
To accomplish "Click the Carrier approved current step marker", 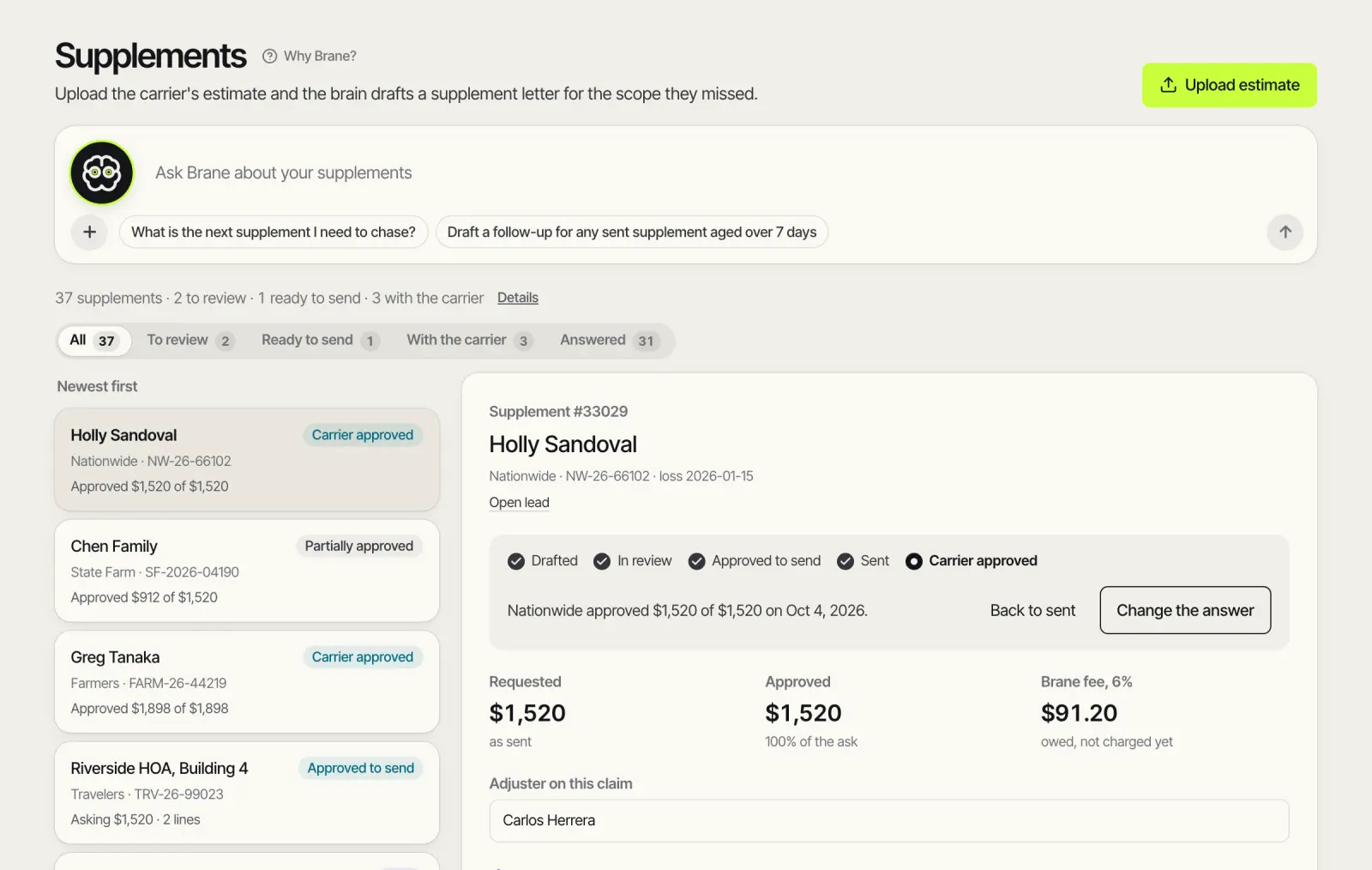I will point(914,561).
